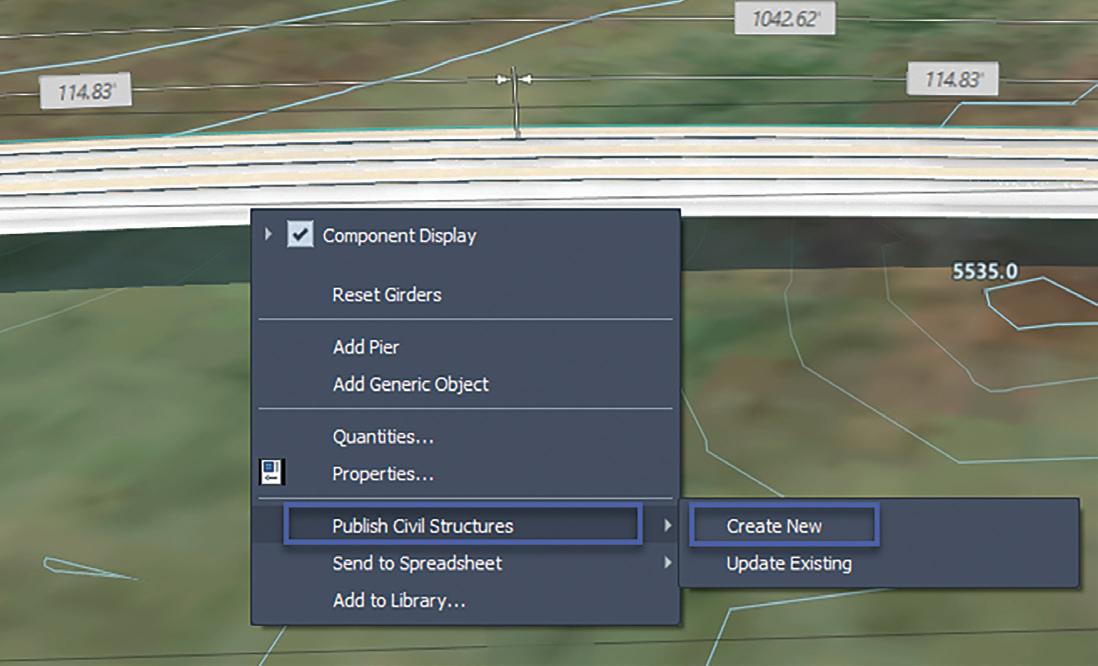1098x666 pixels.
Task: Choose Component Display menu entry
Action: [399, 236]
